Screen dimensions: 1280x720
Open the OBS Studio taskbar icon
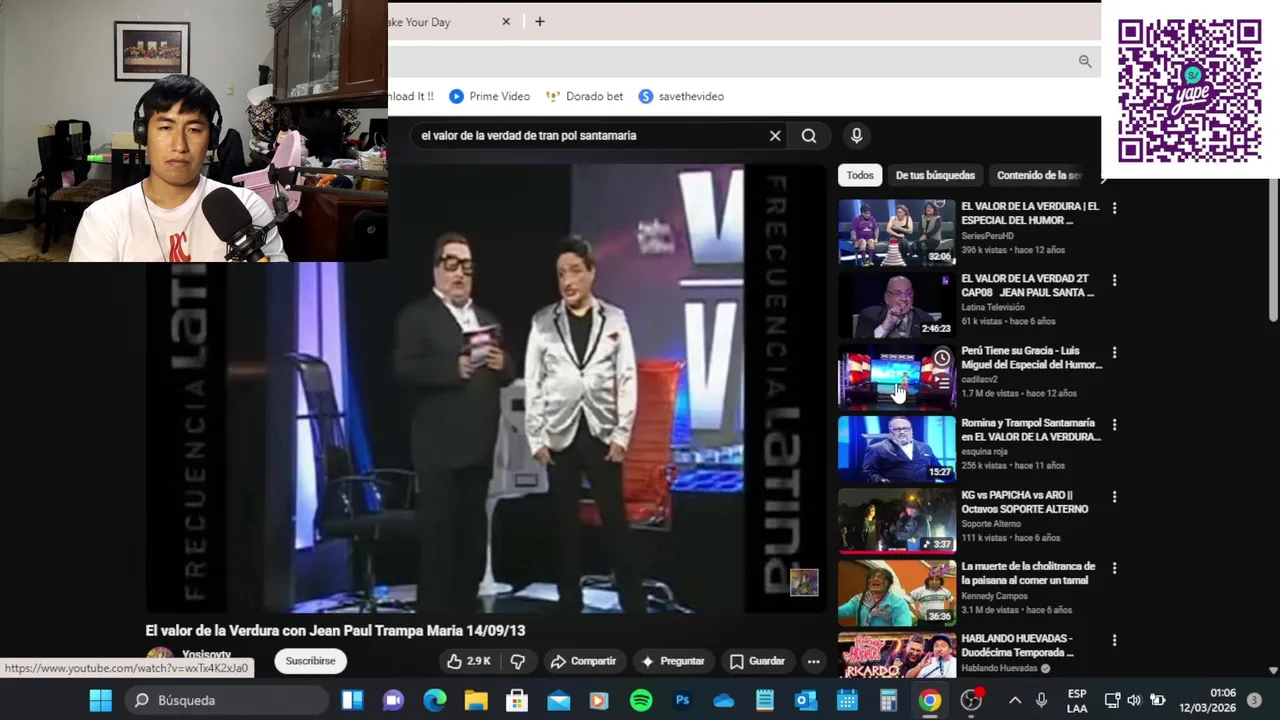[x=971, y=700]
